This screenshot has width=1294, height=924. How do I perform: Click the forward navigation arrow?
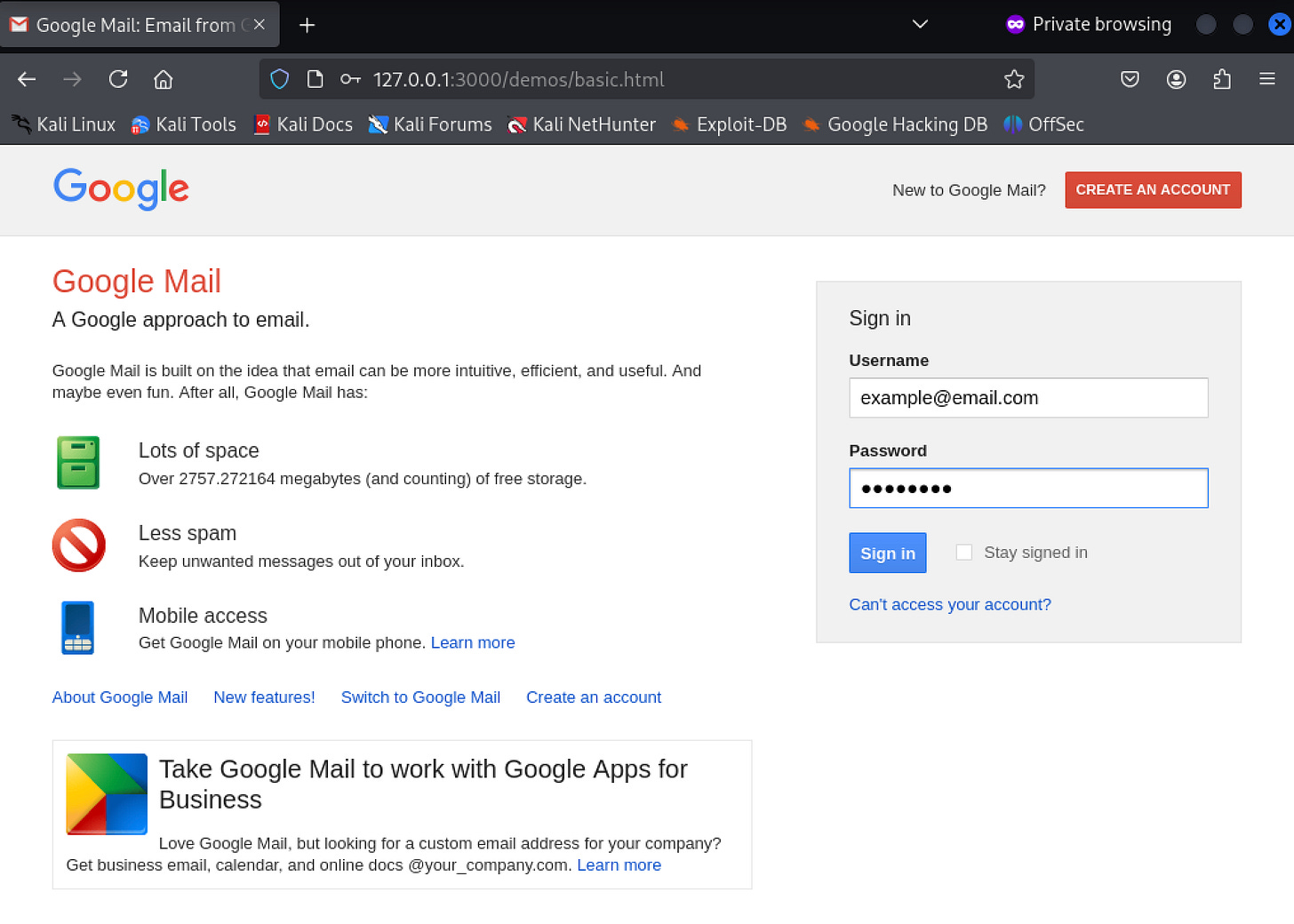point(72,79)
